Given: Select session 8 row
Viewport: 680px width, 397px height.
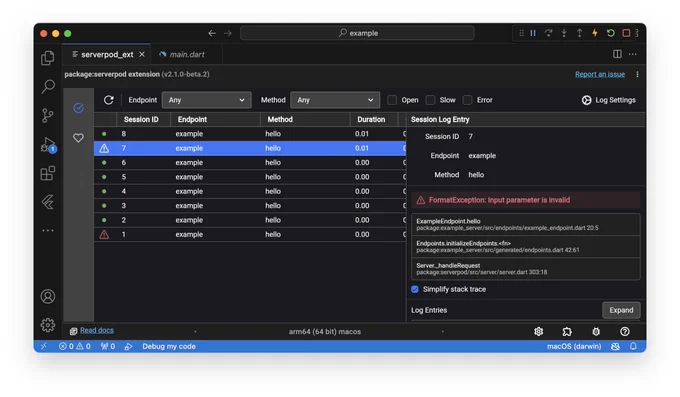Looking at the screenshot, I should tap(250, 134).
